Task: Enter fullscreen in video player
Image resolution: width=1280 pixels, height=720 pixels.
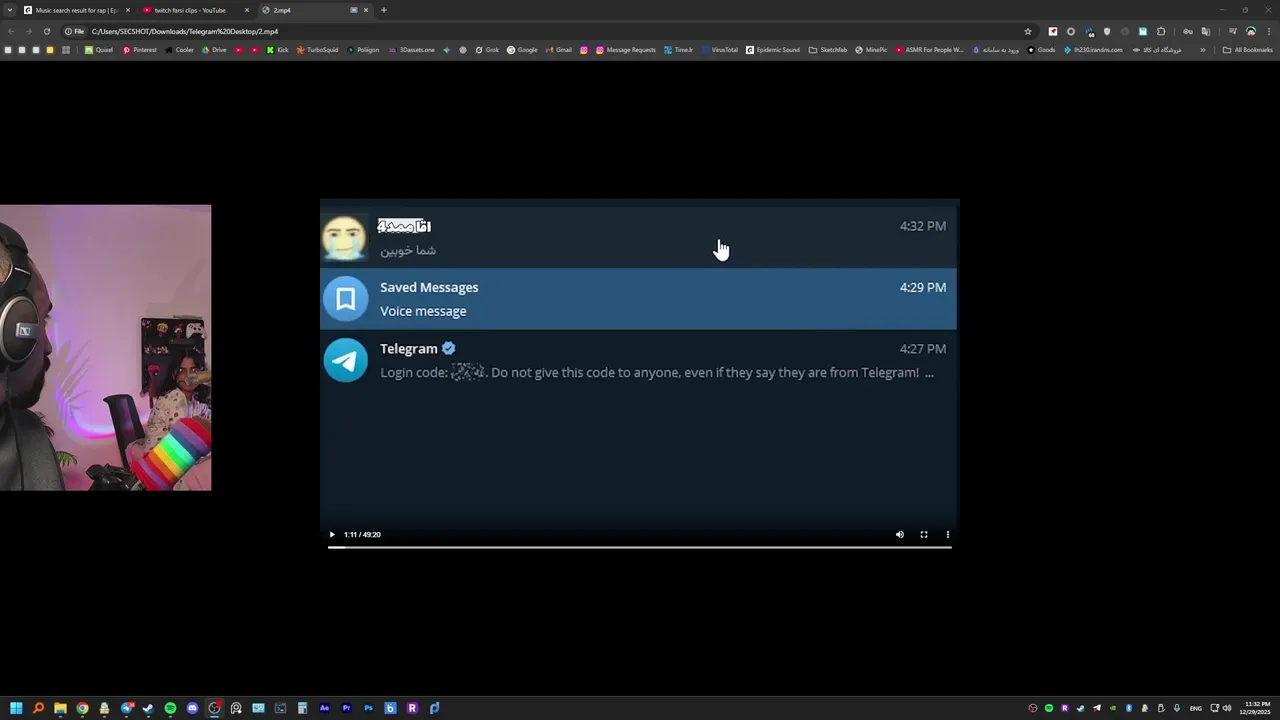Action: pyautogui.click(x=923, y=534)
